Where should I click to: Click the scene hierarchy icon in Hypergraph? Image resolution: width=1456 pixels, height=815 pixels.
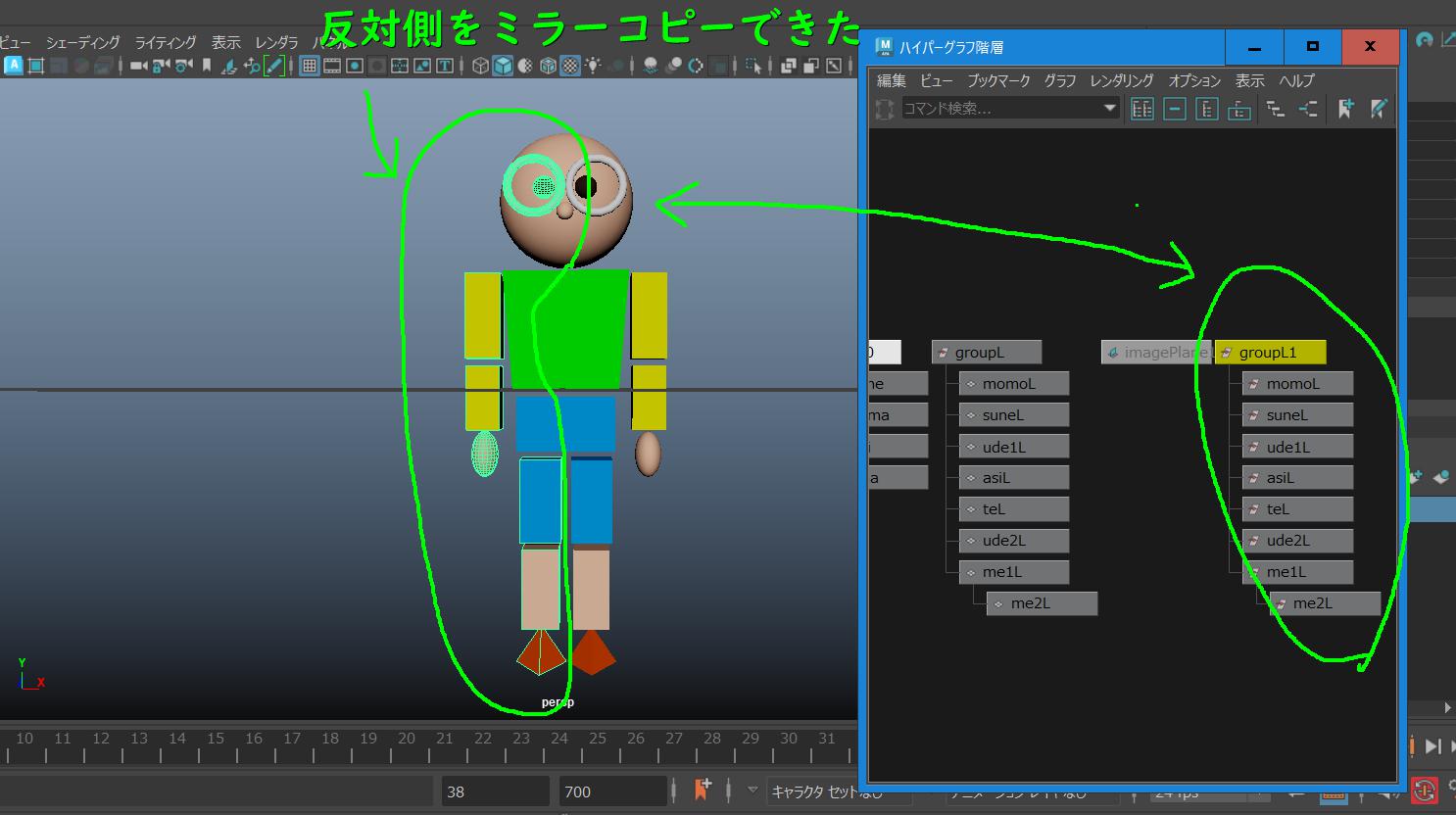tap(1275, 109)
